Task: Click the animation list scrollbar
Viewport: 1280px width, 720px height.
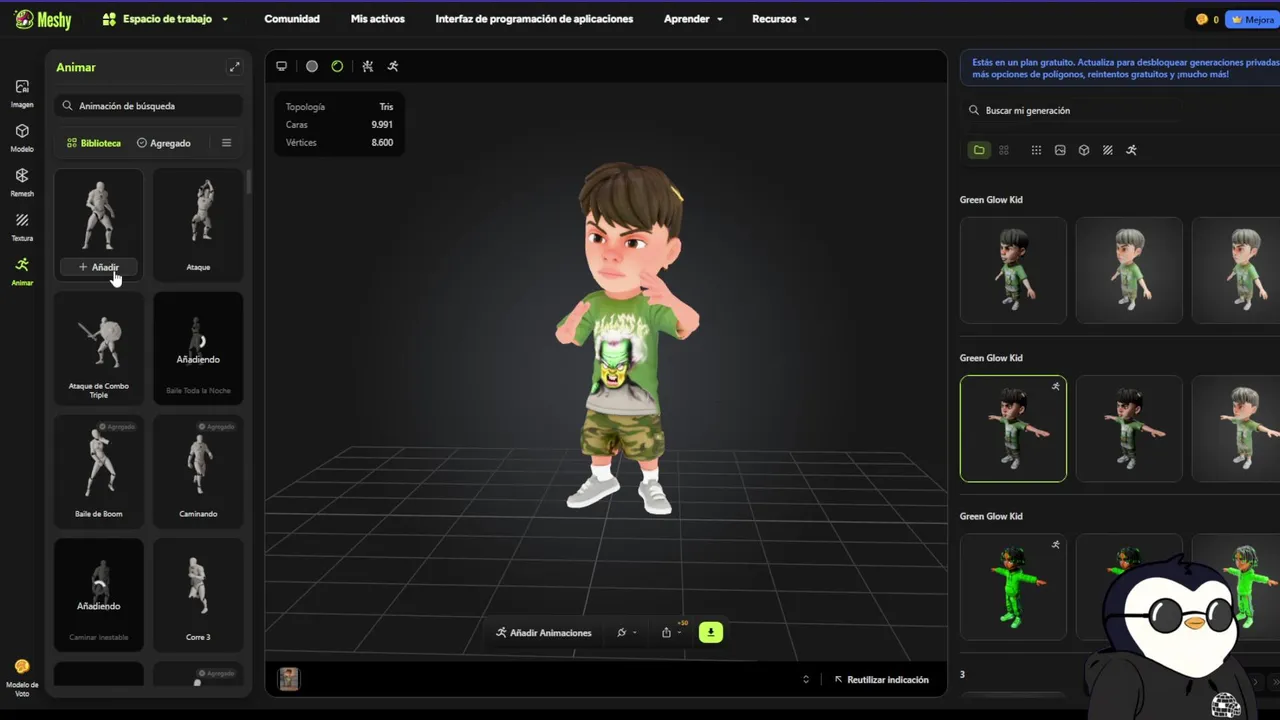Action: coord(249,183)
